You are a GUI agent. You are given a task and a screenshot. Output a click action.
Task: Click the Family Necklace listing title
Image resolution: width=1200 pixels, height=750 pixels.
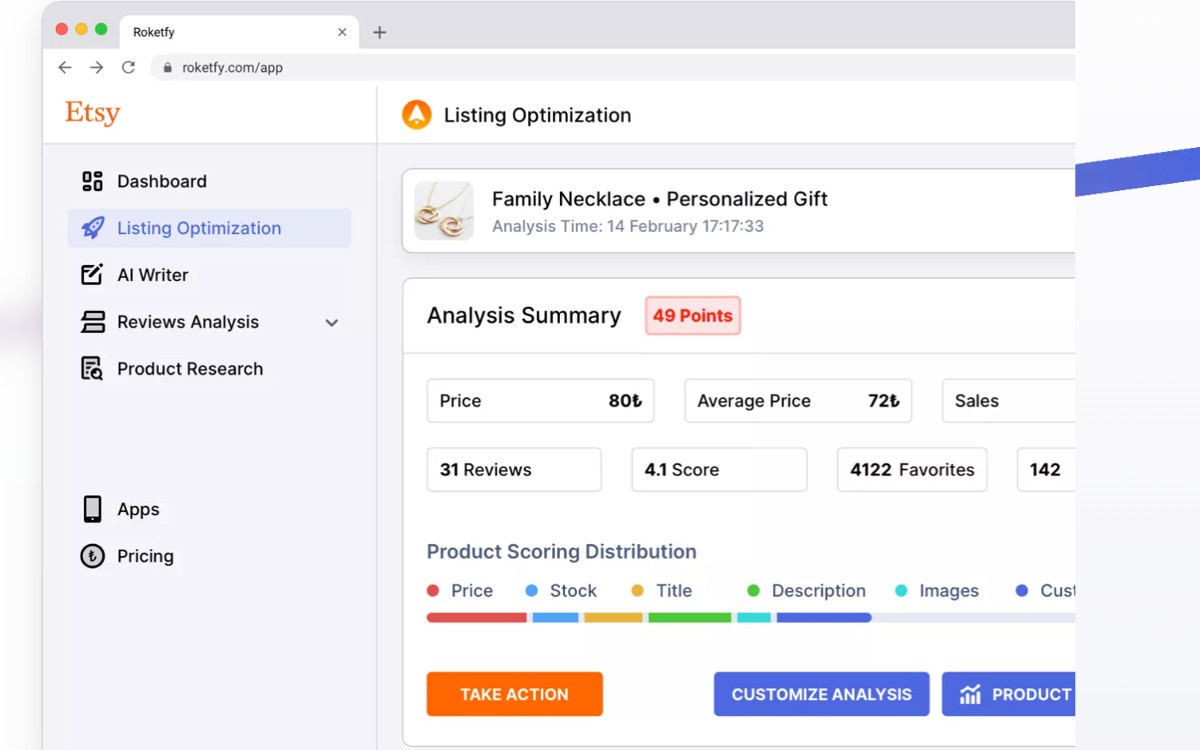coord(660,199)
